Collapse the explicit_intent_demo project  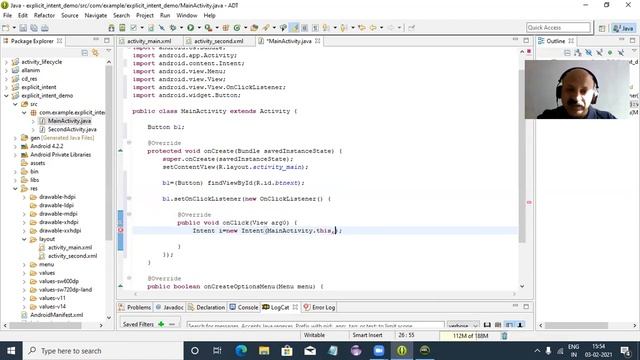tap(6, 96)
